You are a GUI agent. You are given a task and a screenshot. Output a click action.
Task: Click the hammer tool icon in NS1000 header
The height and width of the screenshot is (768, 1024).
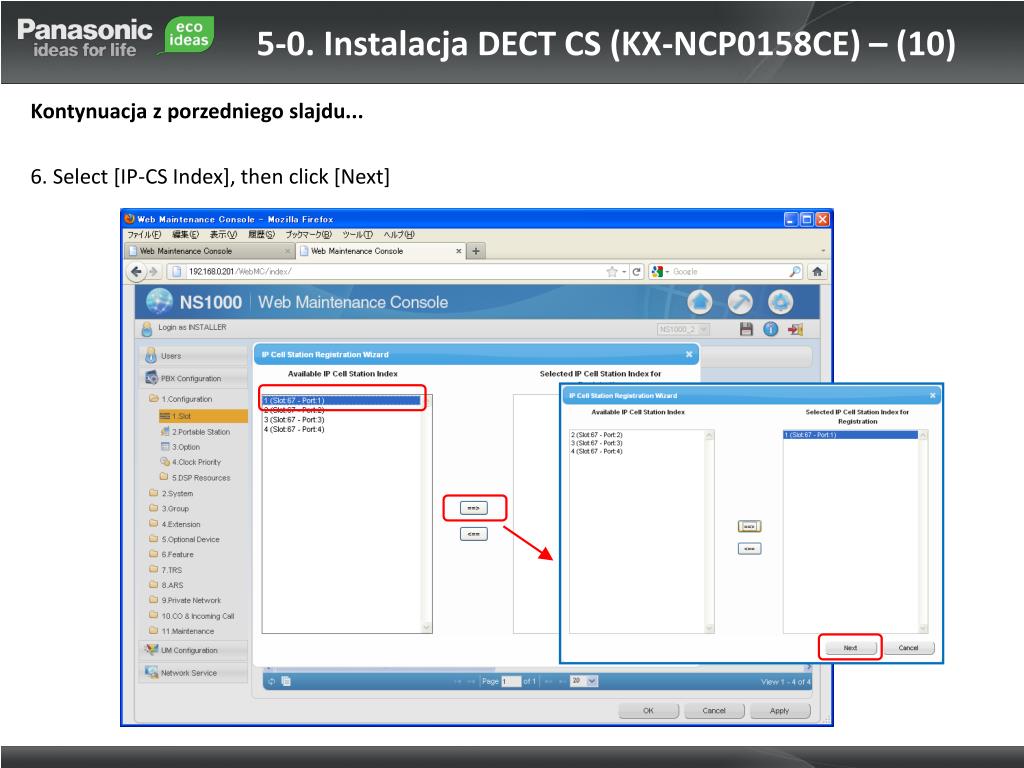pos(740,302)
